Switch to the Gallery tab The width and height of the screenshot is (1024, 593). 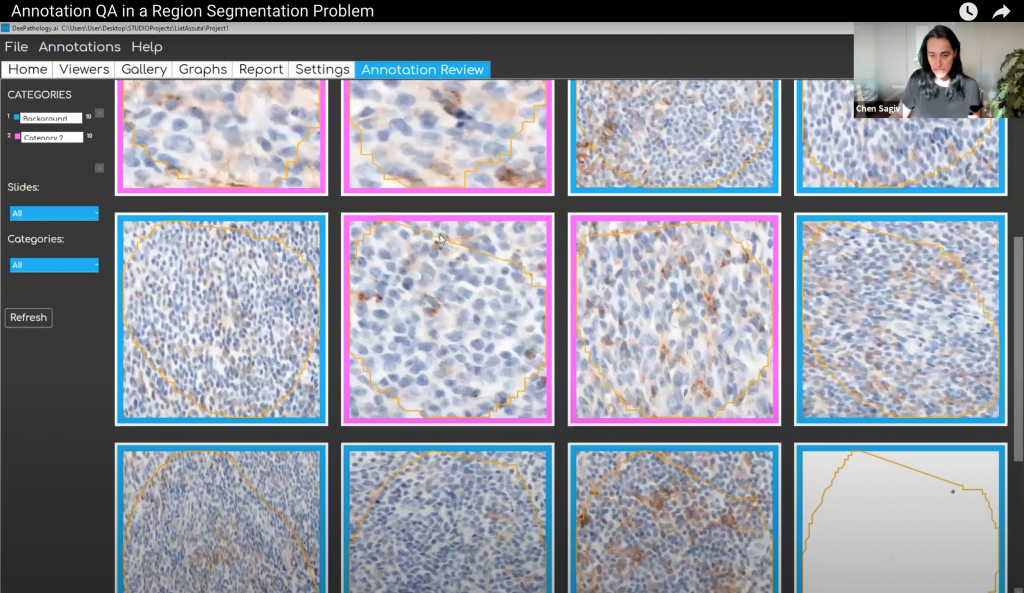tap(143, 69)
